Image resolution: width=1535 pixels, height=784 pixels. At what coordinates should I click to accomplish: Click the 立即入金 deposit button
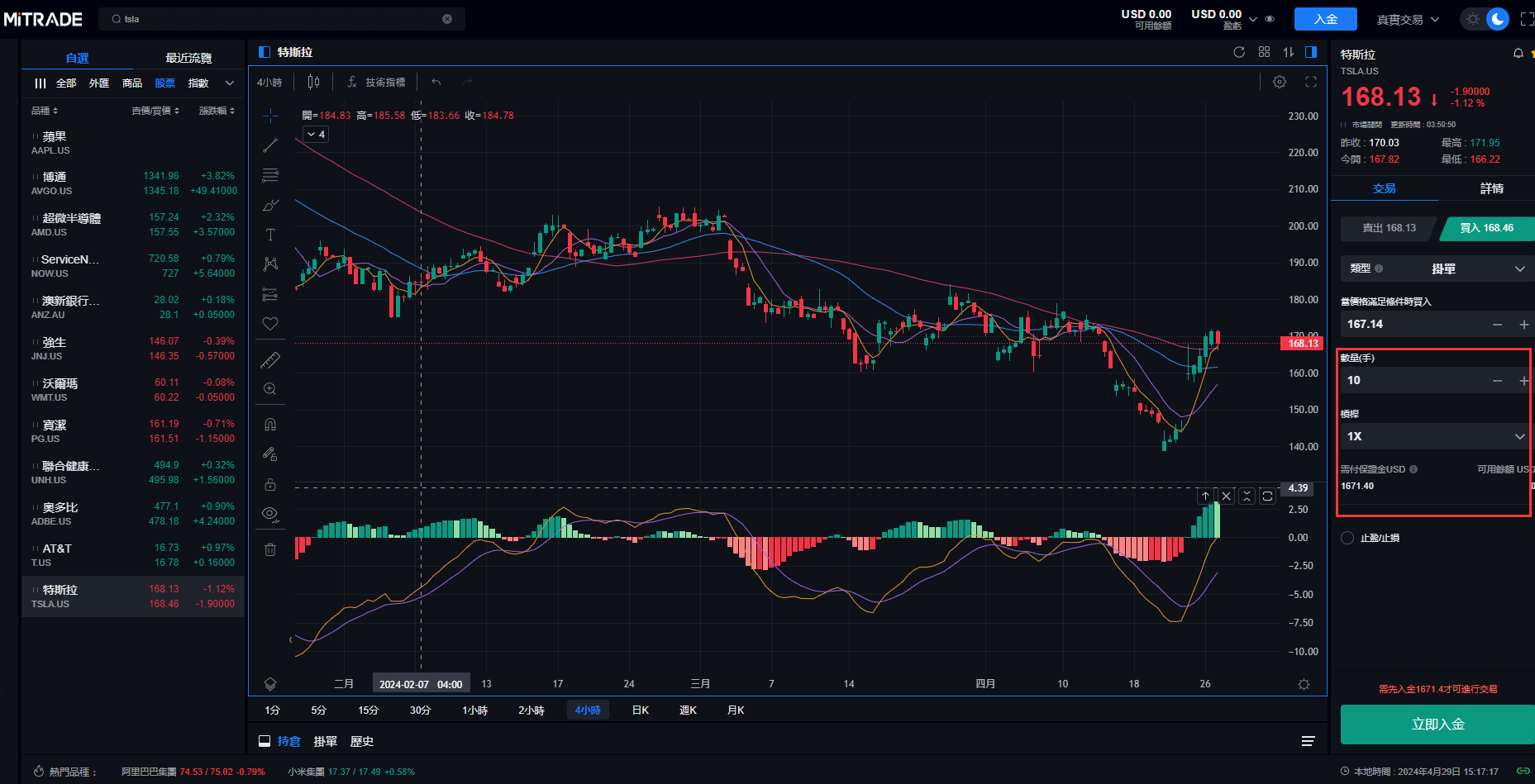click(1437, 725)
